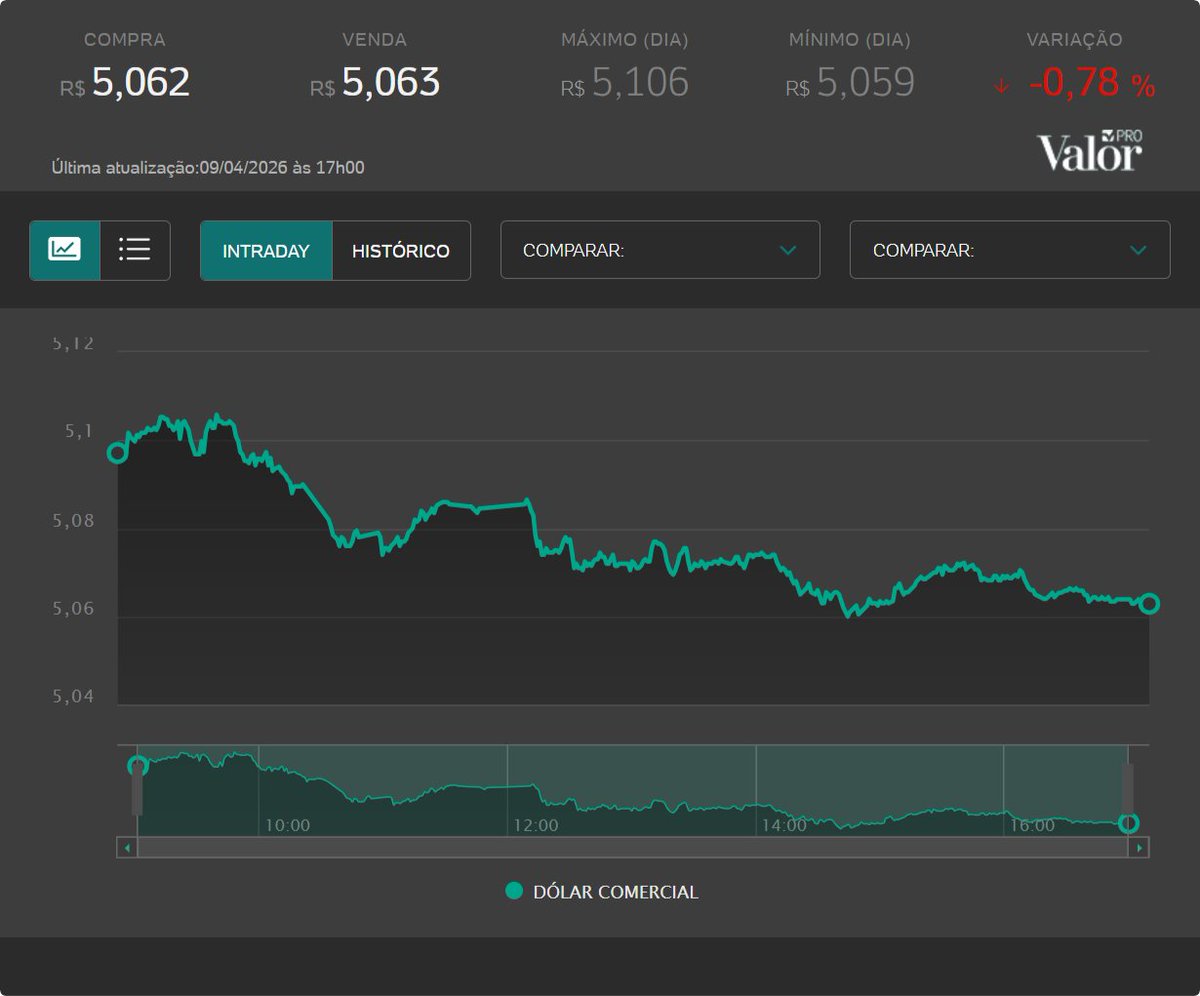This screenshot has height=996, width=1200.
Task: Switch to list view icon
Action: pos(135,250)
